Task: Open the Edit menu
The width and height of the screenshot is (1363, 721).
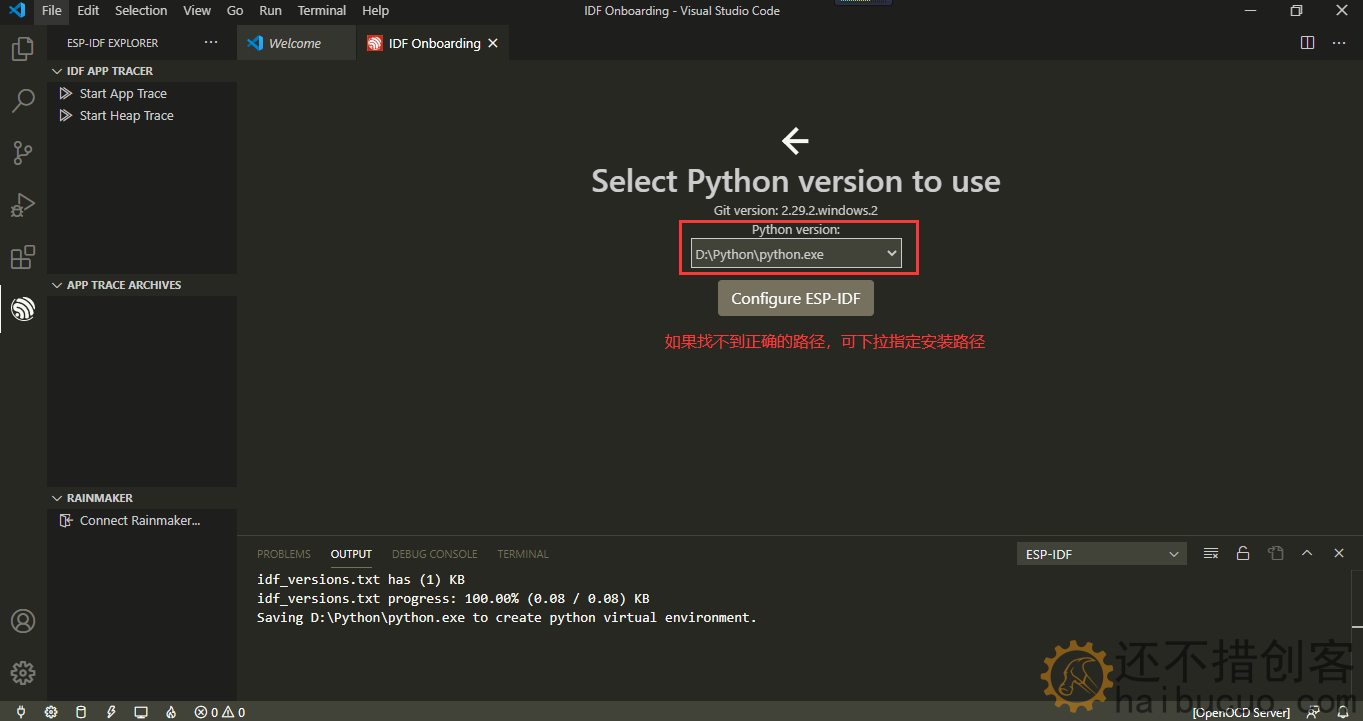Action: [88, 11]
